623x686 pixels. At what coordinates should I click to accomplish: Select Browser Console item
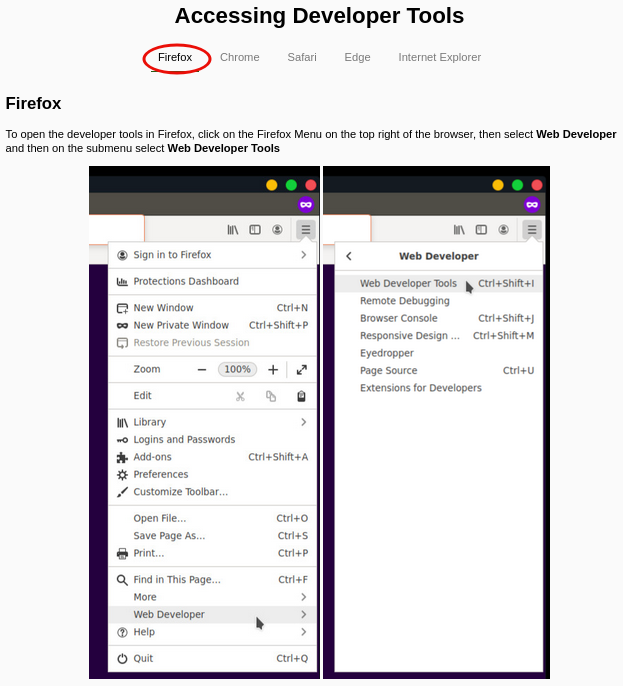[438, 318]
